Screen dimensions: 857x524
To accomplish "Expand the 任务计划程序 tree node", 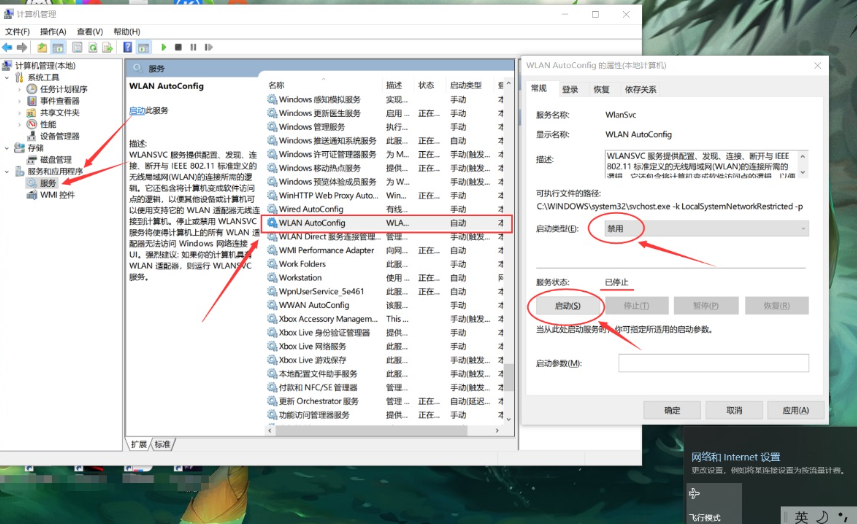I will 20,89.
